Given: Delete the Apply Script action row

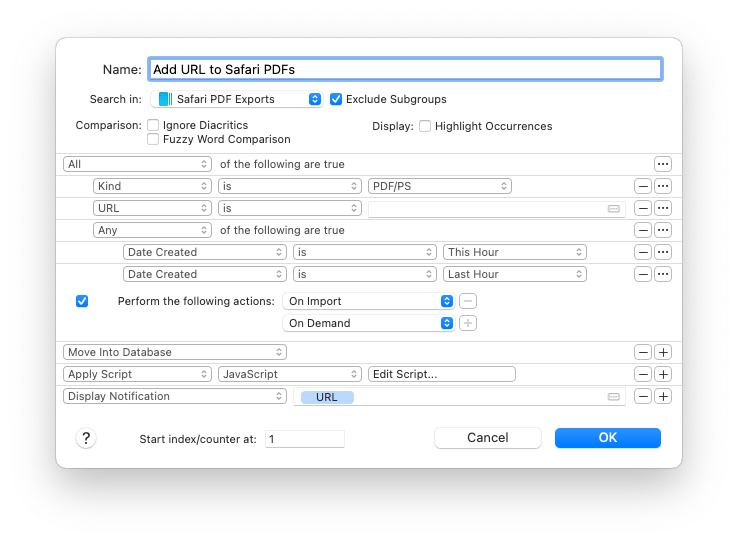Looking at the screenshot, I should pos(643,374).
